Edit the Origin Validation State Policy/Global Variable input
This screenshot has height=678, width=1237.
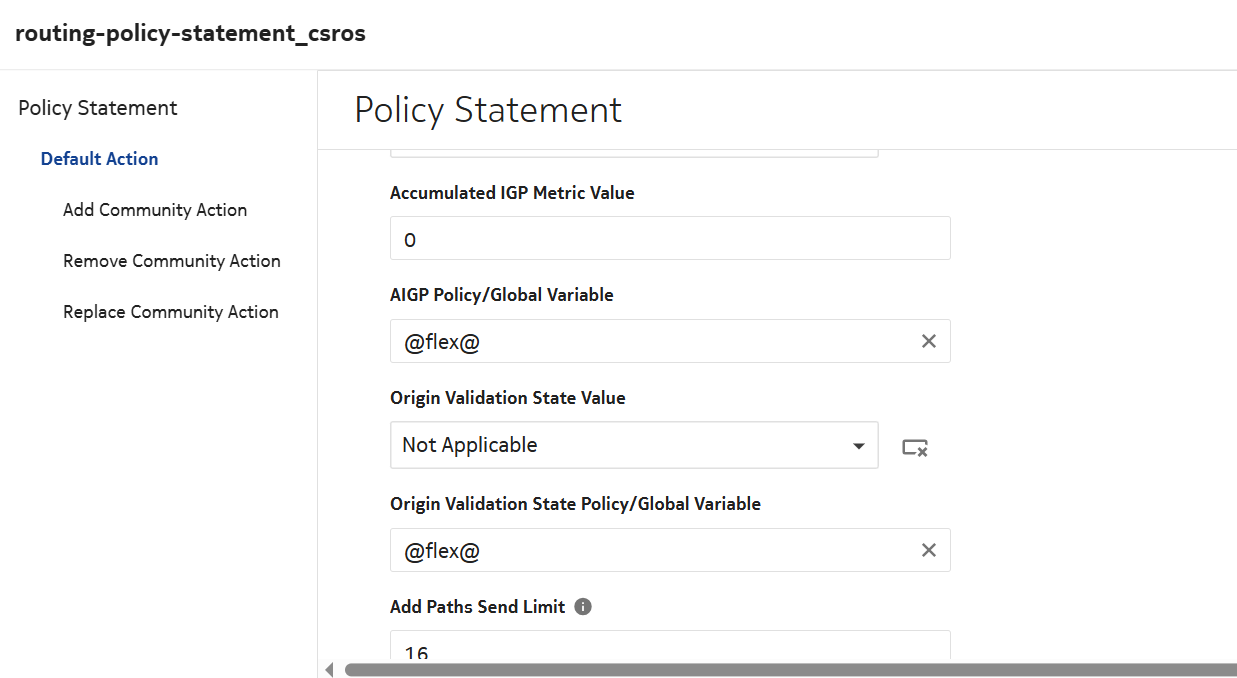pos(650,551)
